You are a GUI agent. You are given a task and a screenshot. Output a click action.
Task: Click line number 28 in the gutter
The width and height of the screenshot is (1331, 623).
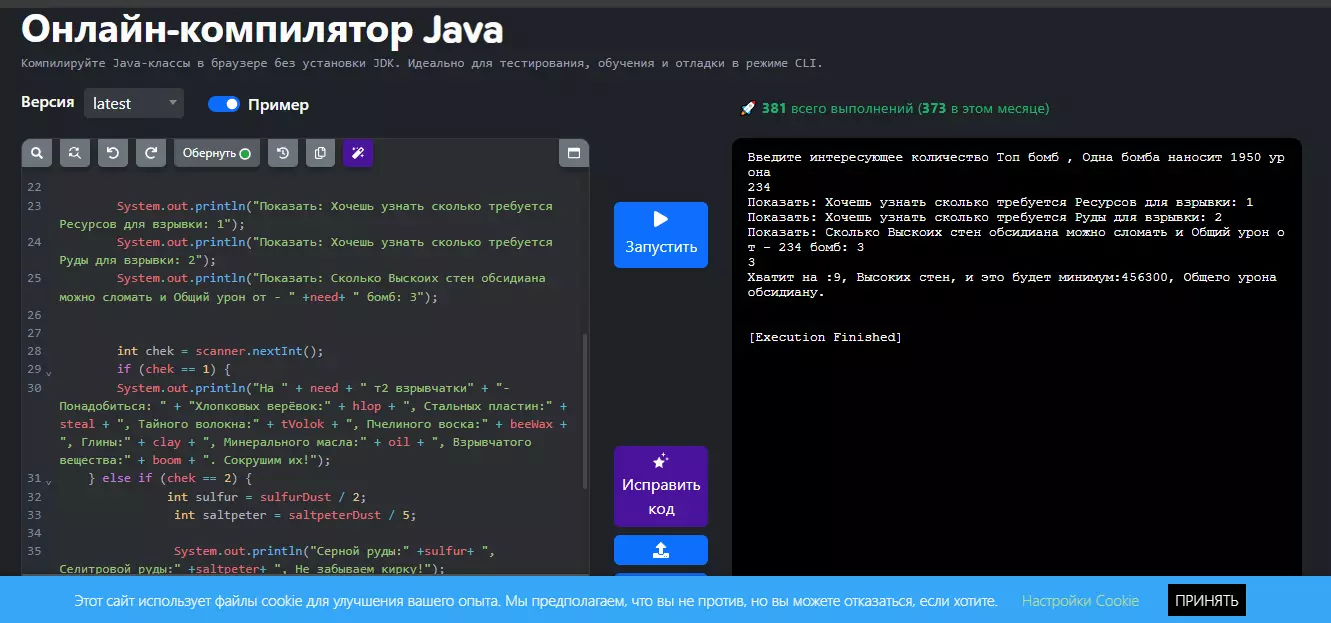[34, 351]
